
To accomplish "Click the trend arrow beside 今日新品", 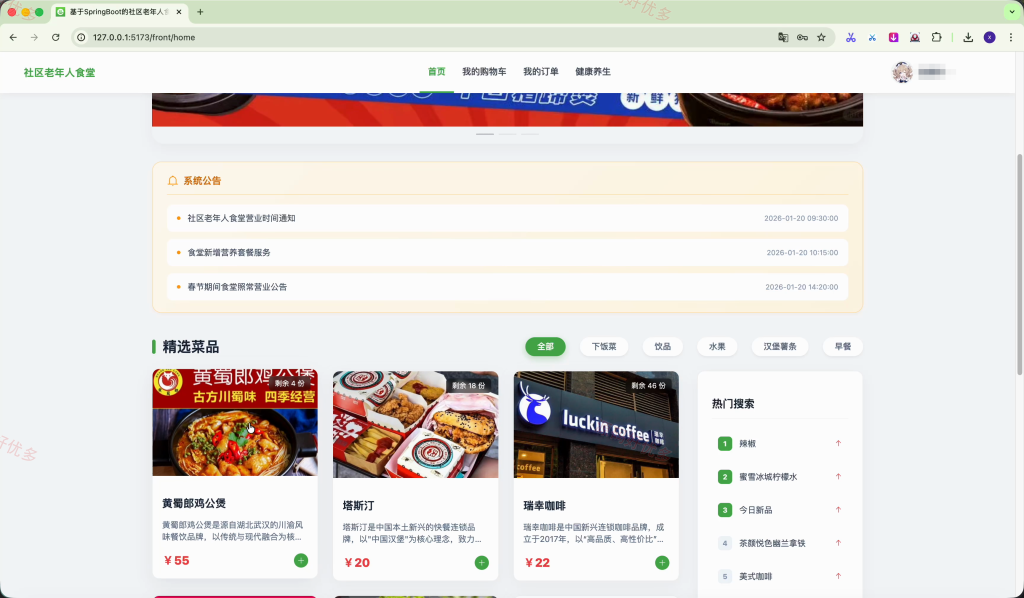I will coord(838,510).
